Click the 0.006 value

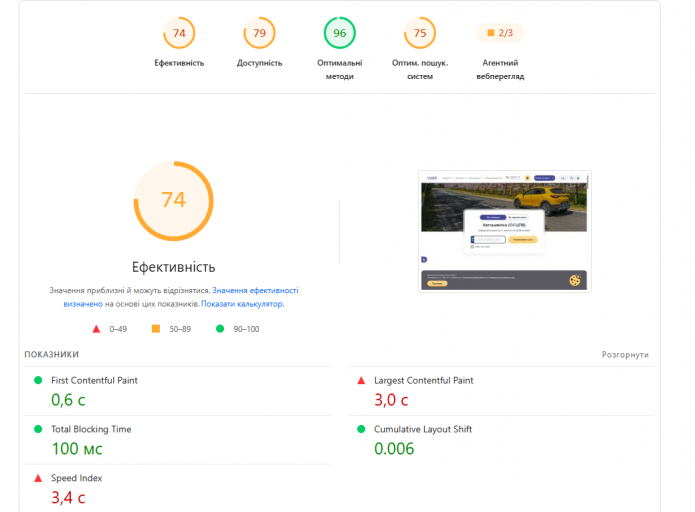click(x=394, y=449)
